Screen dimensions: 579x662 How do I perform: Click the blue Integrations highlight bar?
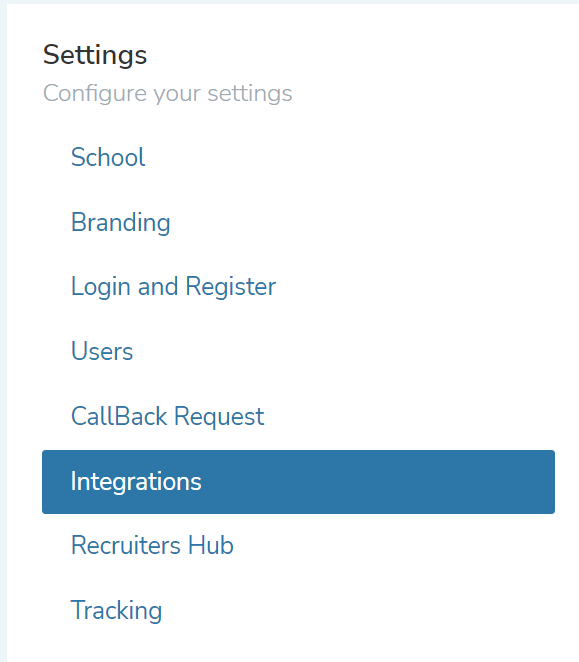coord(298,482)
